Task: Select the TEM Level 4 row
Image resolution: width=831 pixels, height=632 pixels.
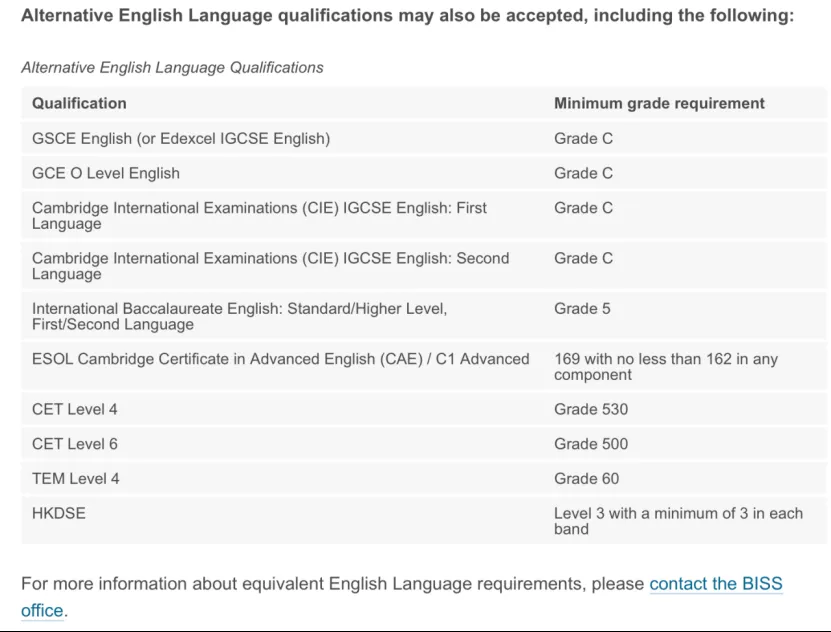Action: tap(76, 478)
